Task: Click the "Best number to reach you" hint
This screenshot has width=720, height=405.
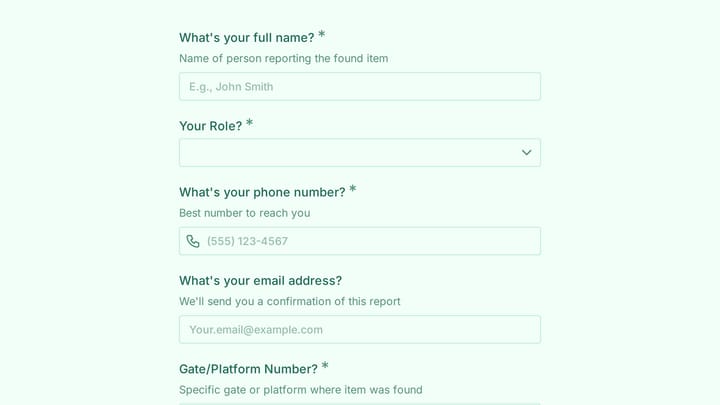Action: [245, 213]
